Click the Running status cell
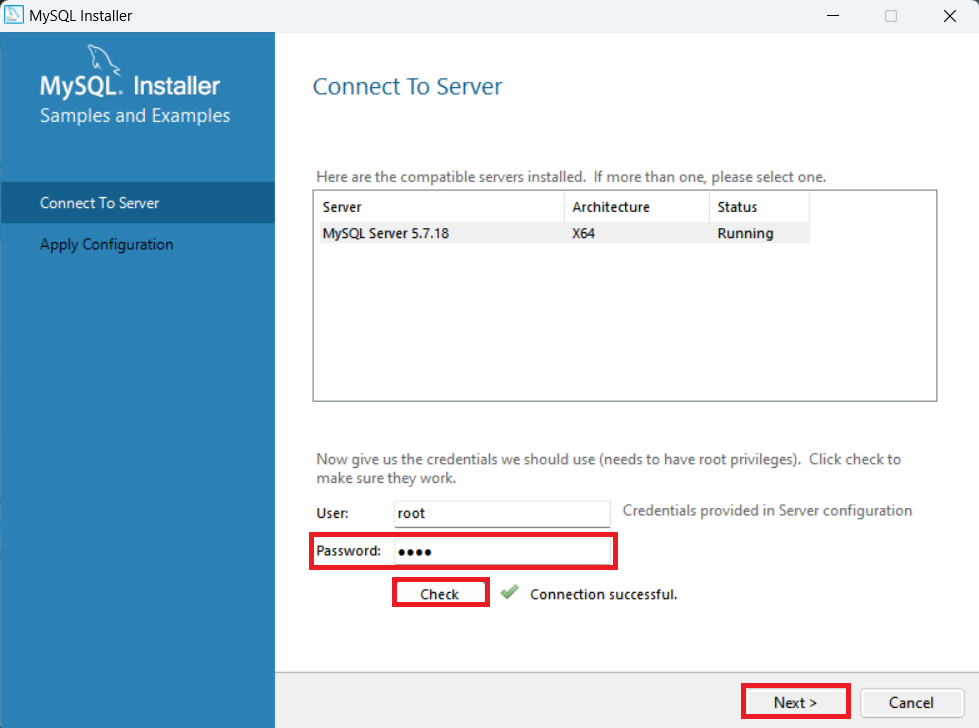Screen dimensions: 979x728 (745, 233)
